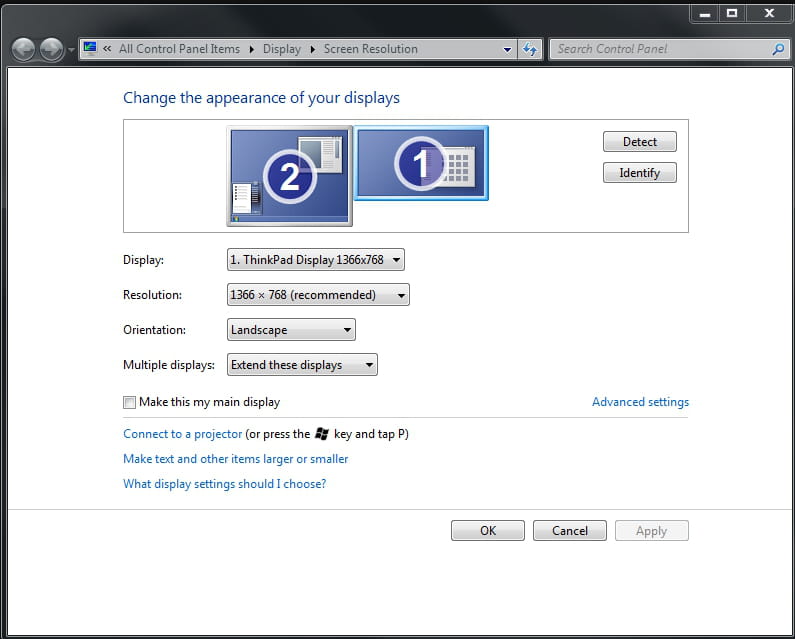This screenshot has width=795, height=639.
Task: Refresh the address bar location
Action: click(530, 49)
